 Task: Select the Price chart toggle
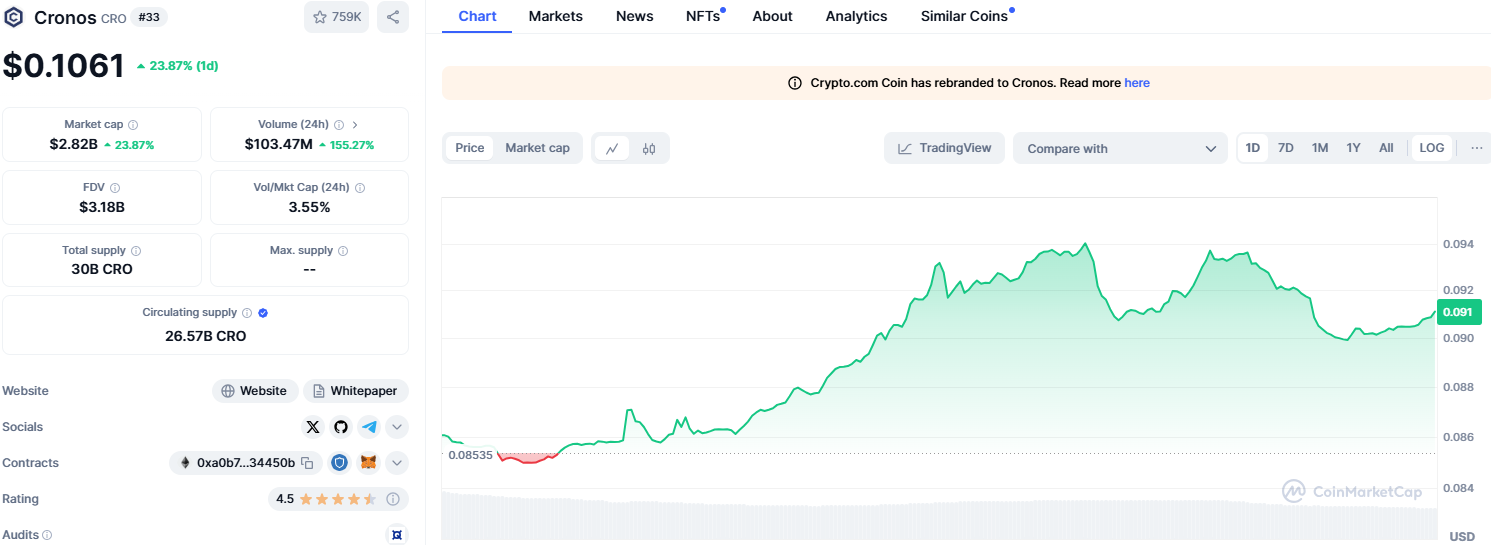(x=470, y=148)
